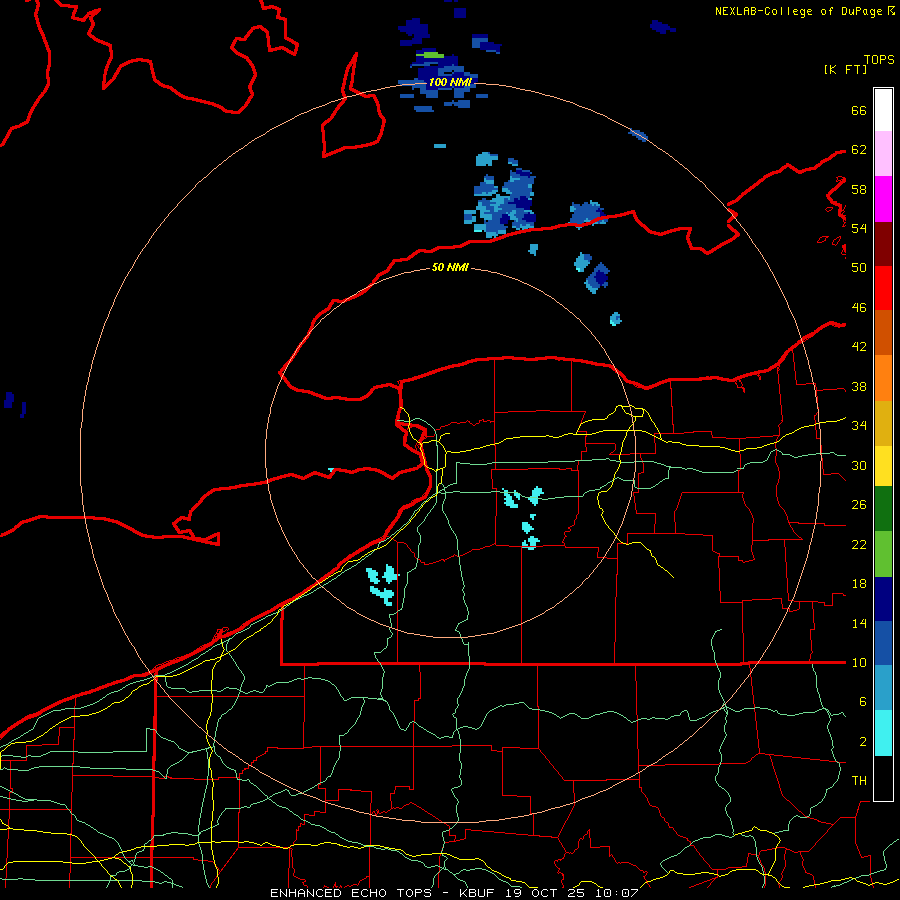The height and width of the screenshot is (900, 900).
Task: Click the cyan echo cluster southwest inside 50 NMI ring
Action: 382,585
